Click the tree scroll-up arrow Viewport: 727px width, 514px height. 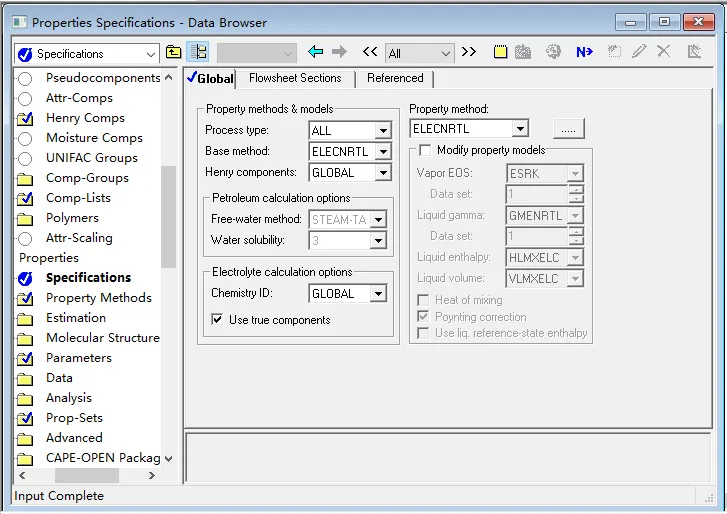coord(168,77)
